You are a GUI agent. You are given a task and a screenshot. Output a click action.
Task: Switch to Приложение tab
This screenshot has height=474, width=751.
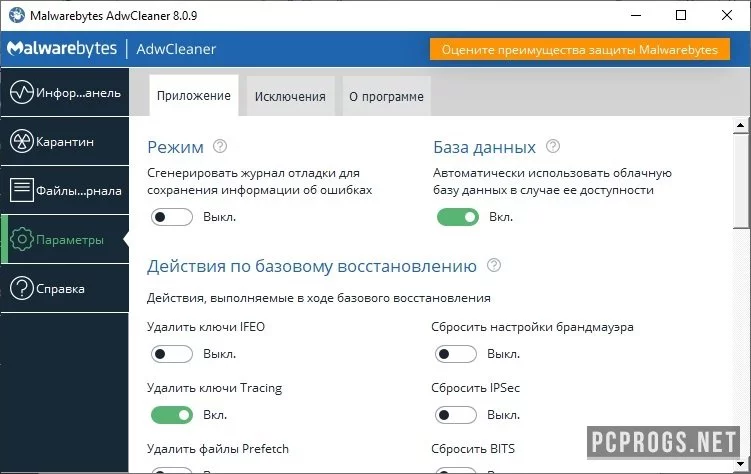194,95
